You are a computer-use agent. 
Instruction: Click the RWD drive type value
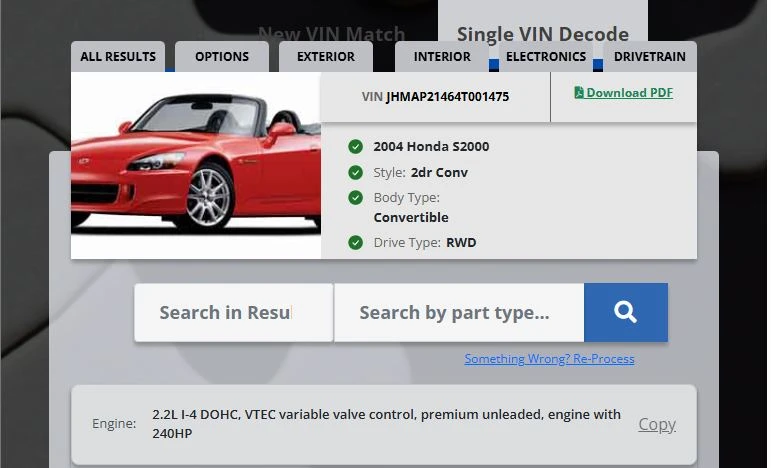coord(461,242)
